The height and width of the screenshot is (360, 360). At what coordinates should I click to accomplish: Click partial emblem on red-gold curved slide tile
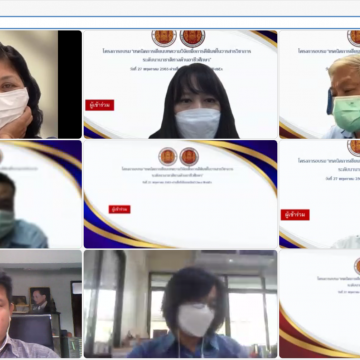click(357, 266)
